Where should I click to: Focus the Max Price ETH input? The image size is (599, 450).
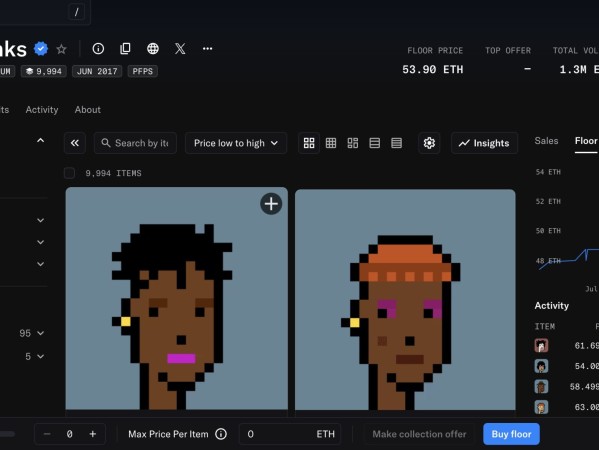pos(290,434)
